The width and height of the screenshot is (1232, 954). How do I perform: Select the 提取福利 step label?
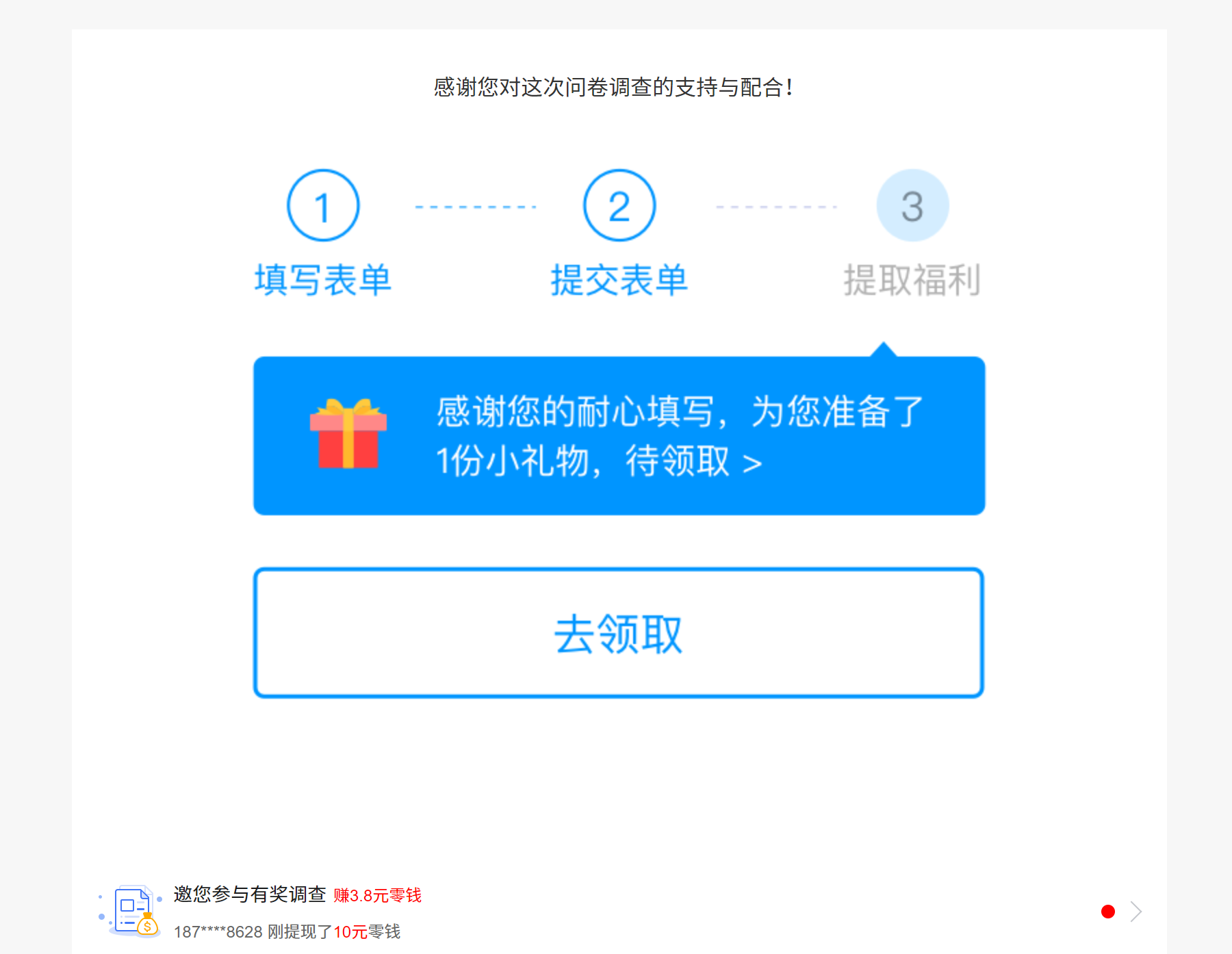pos(912,281)
